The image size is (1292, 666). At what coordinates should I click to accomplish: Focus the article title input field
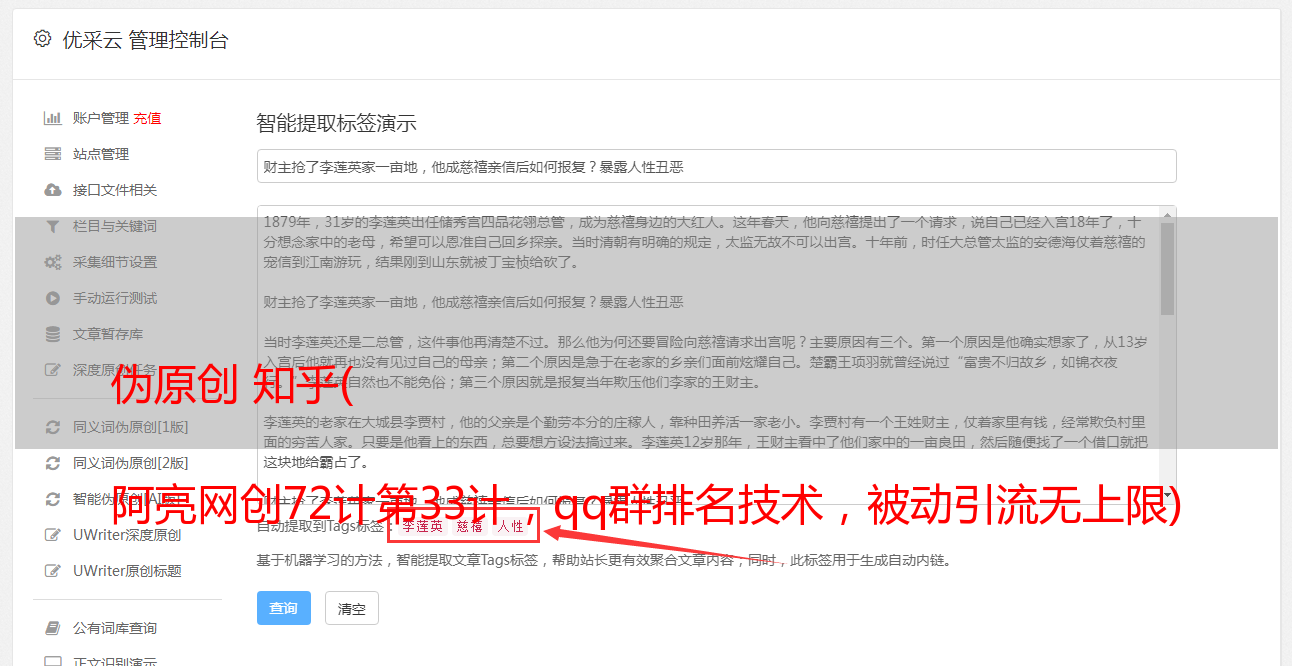716,166
